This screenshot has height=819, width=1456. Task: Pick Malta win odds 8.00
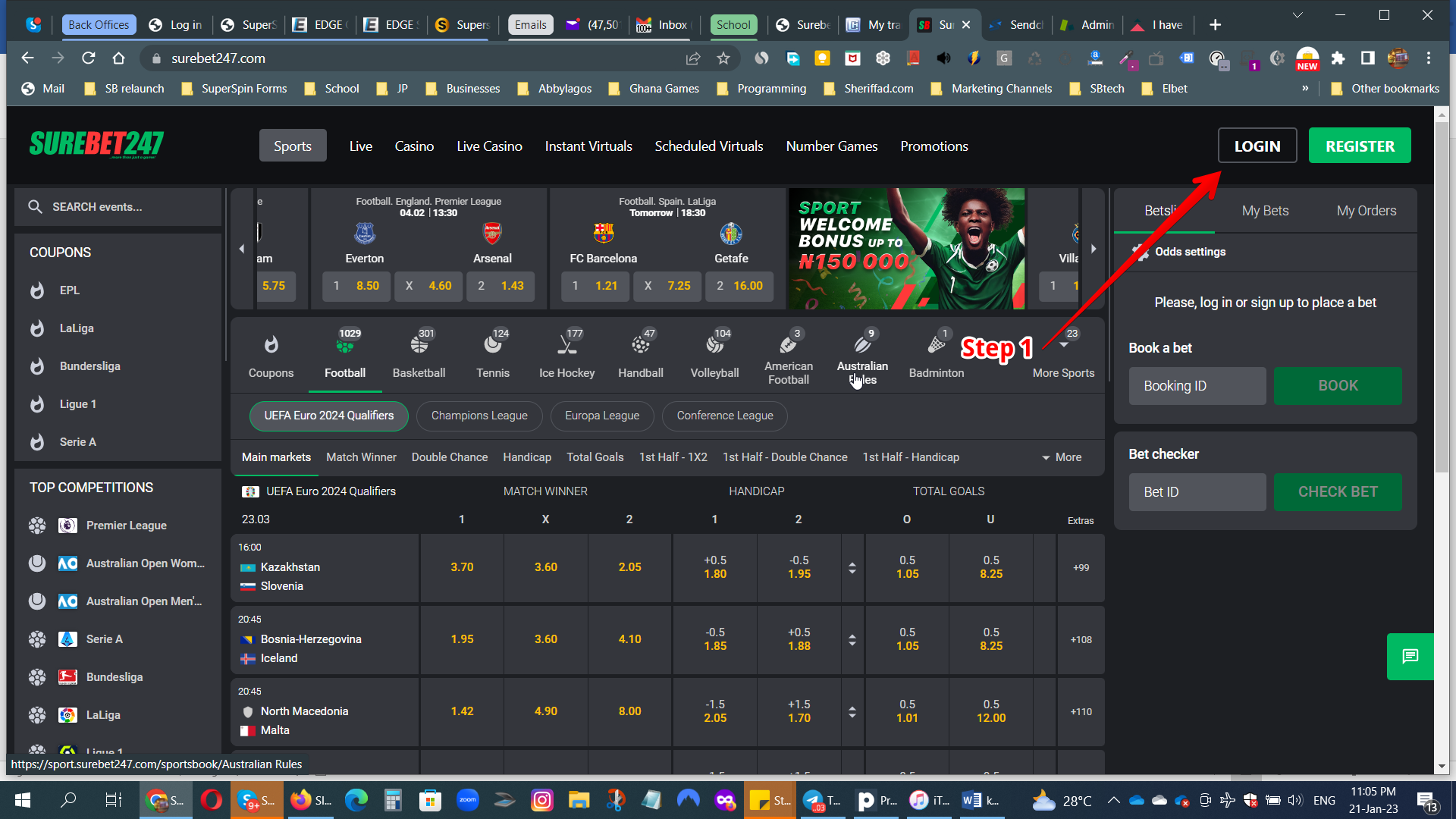tap(629, 711)
